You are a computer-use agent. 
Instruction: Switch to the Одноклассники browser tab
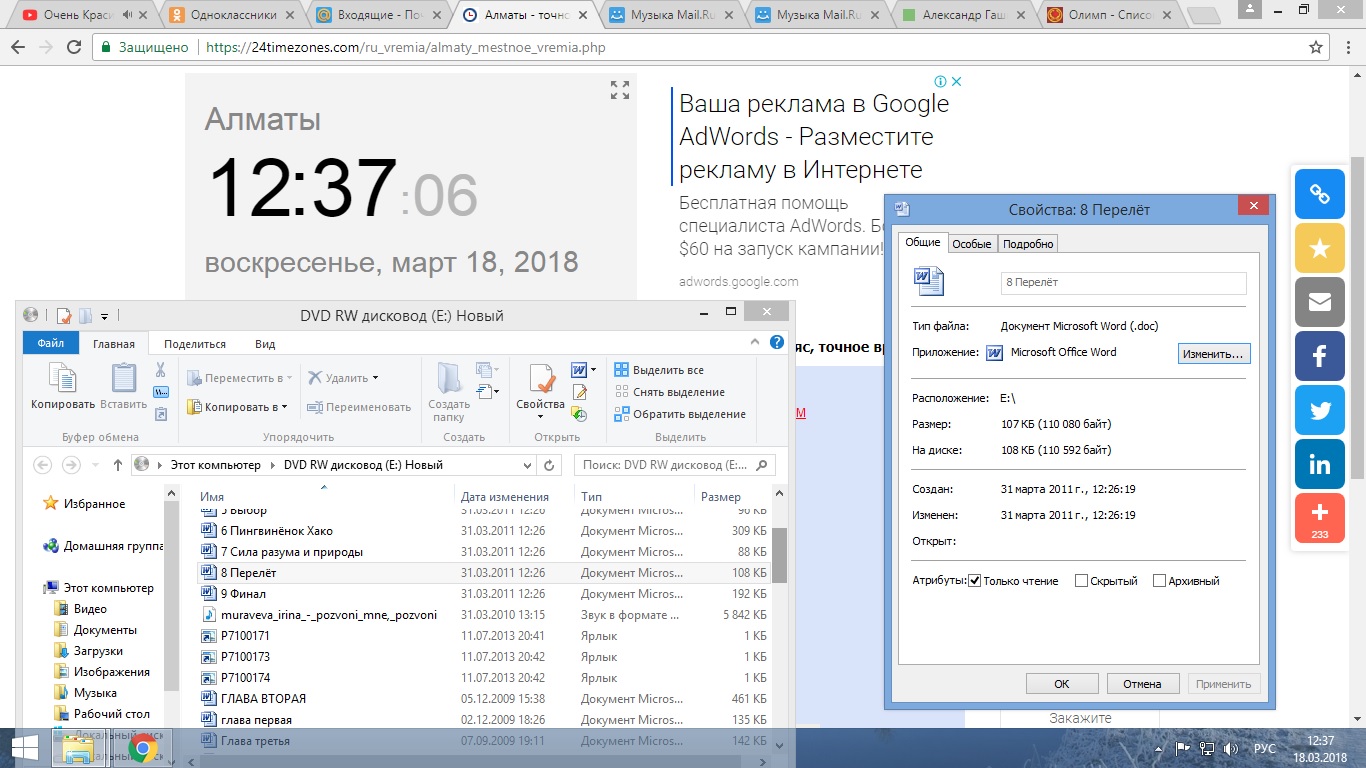coord(232,15)
